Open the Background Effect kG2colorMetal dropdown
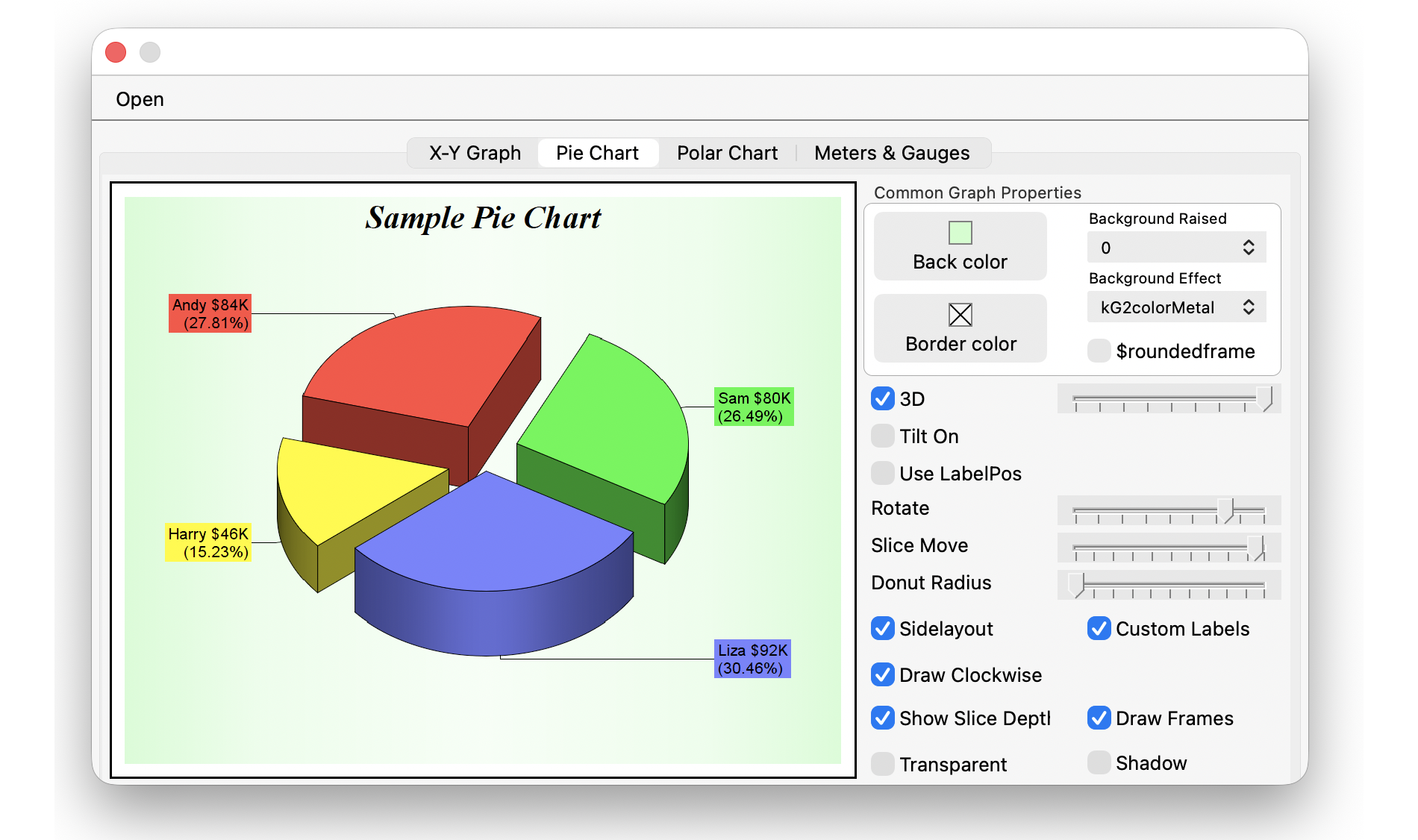This screenshot has height=840, width=1418. (x=1176, y=307)
